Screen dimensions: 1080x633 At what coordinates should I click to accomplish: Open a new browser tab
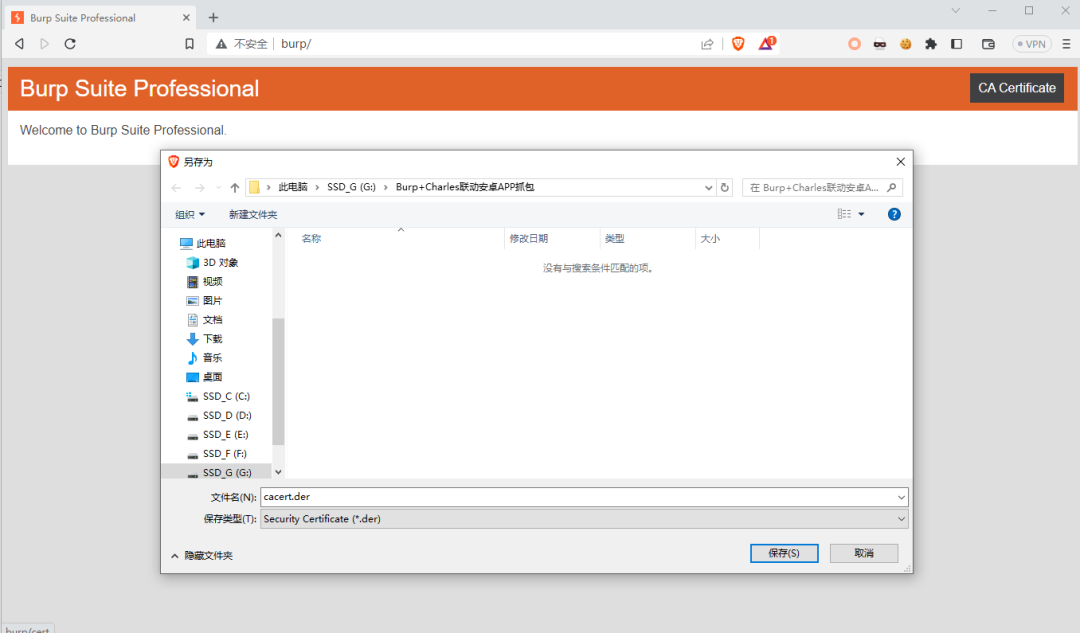click(x=214, y=18)
